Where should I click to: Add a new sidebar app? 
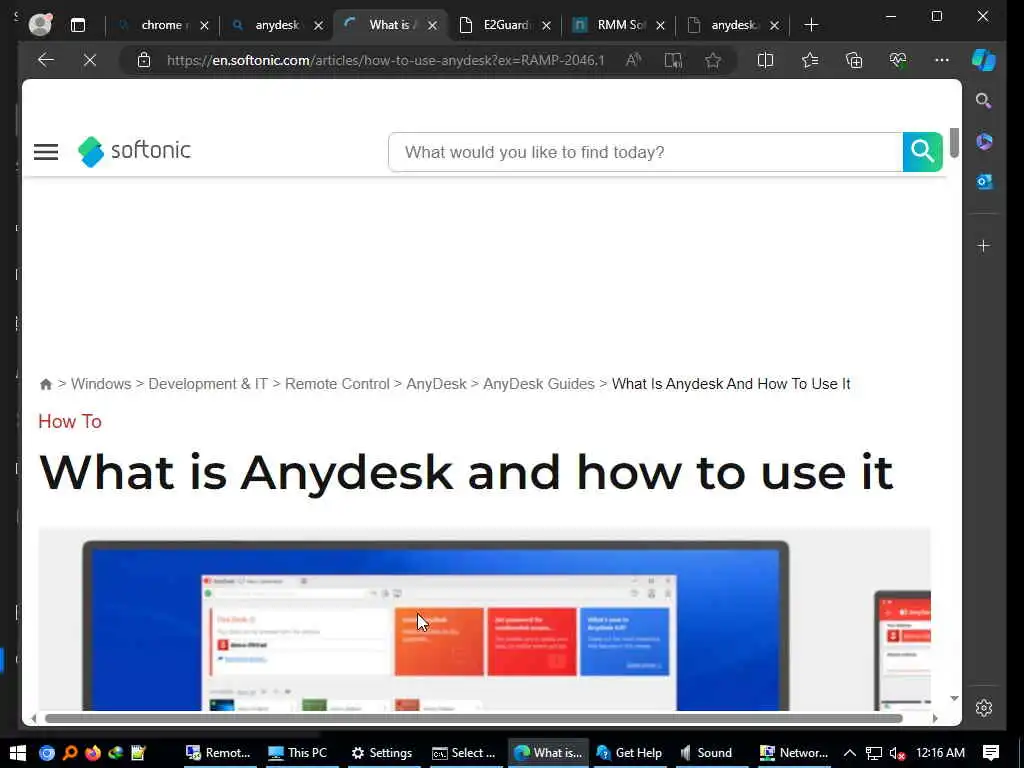(984, 246)
